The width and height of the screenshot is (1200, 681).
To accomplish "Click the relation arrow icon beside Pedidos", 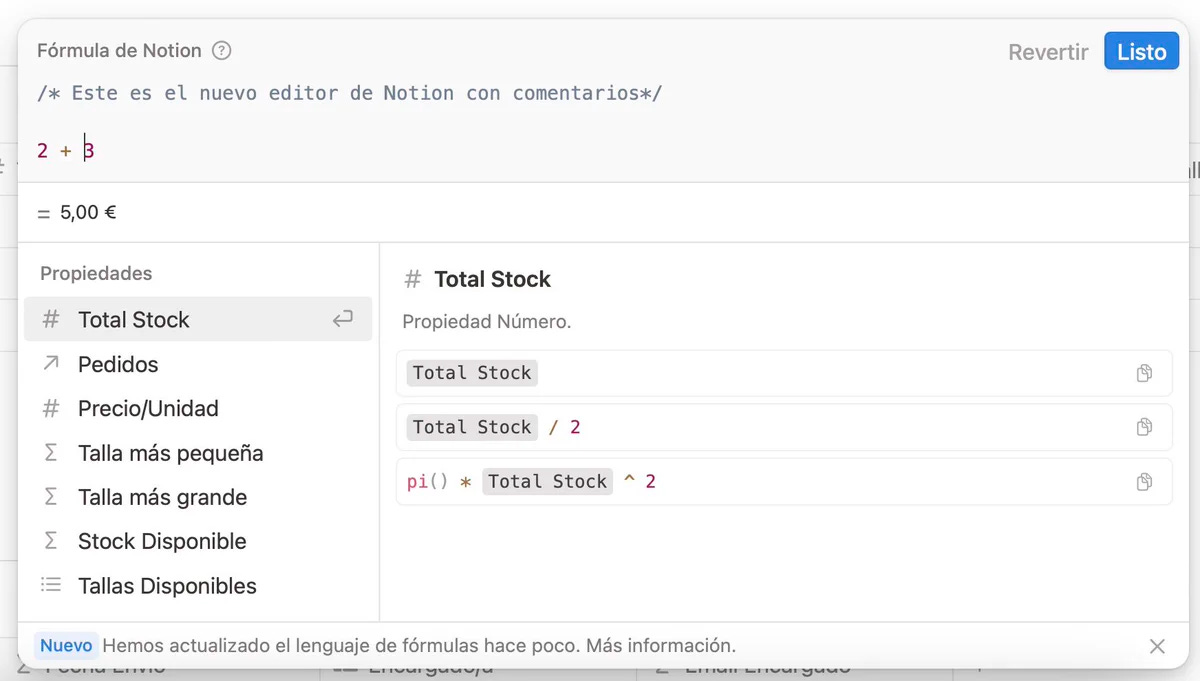I will click(51, 364).
